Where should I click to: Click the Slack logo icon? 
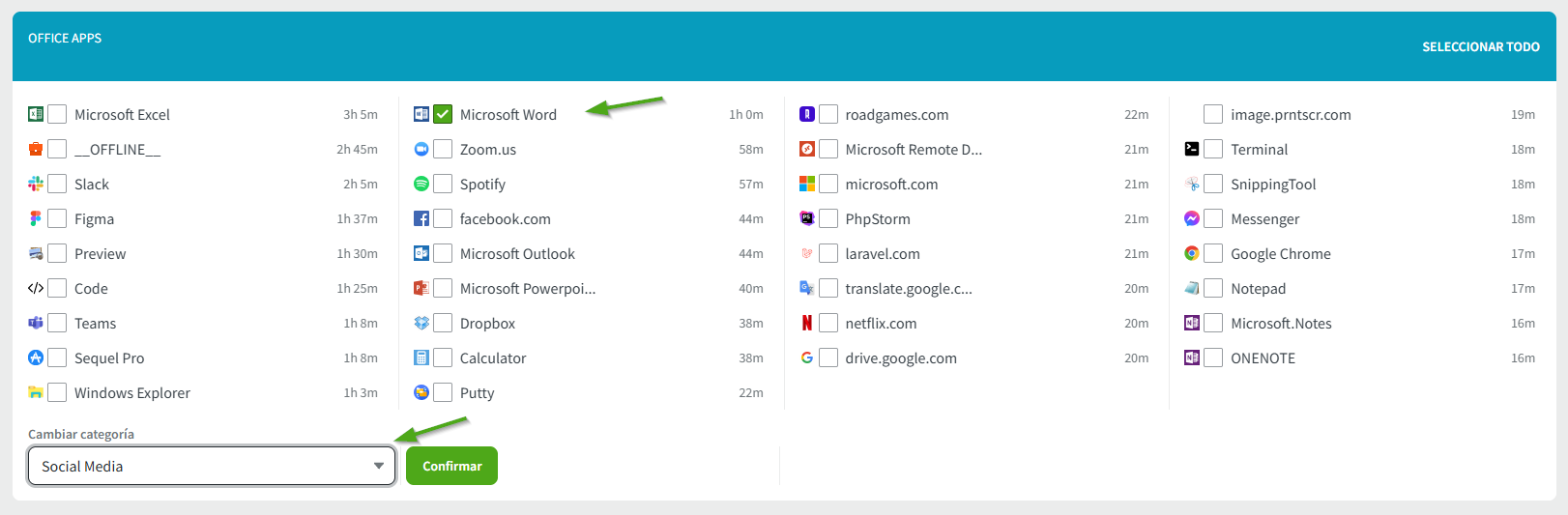[x=36, y=184]
